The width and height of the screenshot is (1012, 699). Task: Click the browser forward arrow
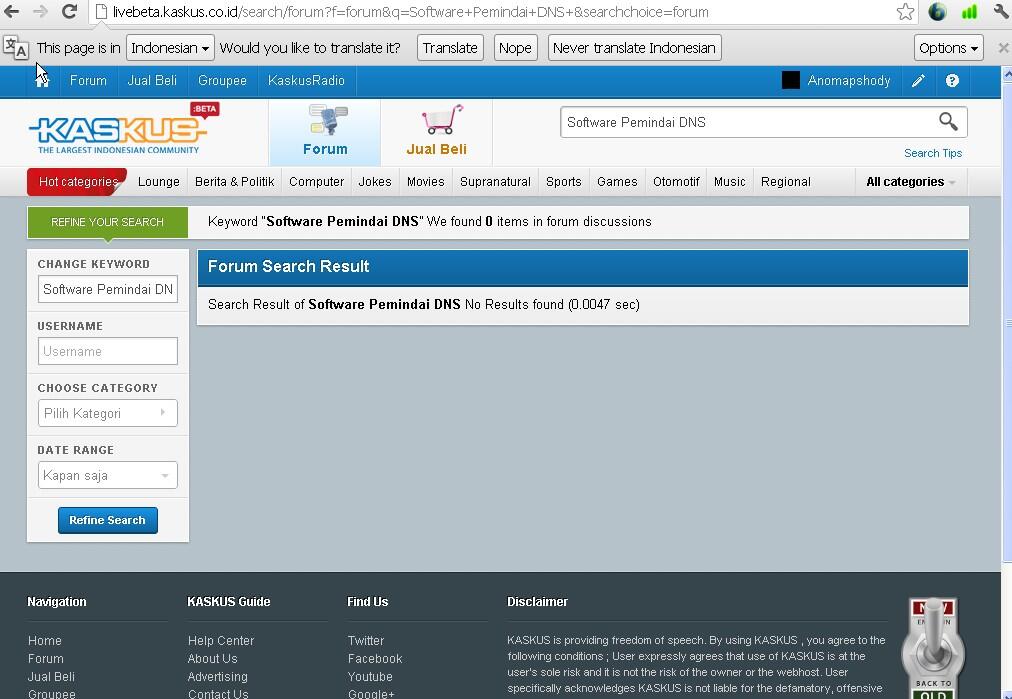[x=40, y=11]
